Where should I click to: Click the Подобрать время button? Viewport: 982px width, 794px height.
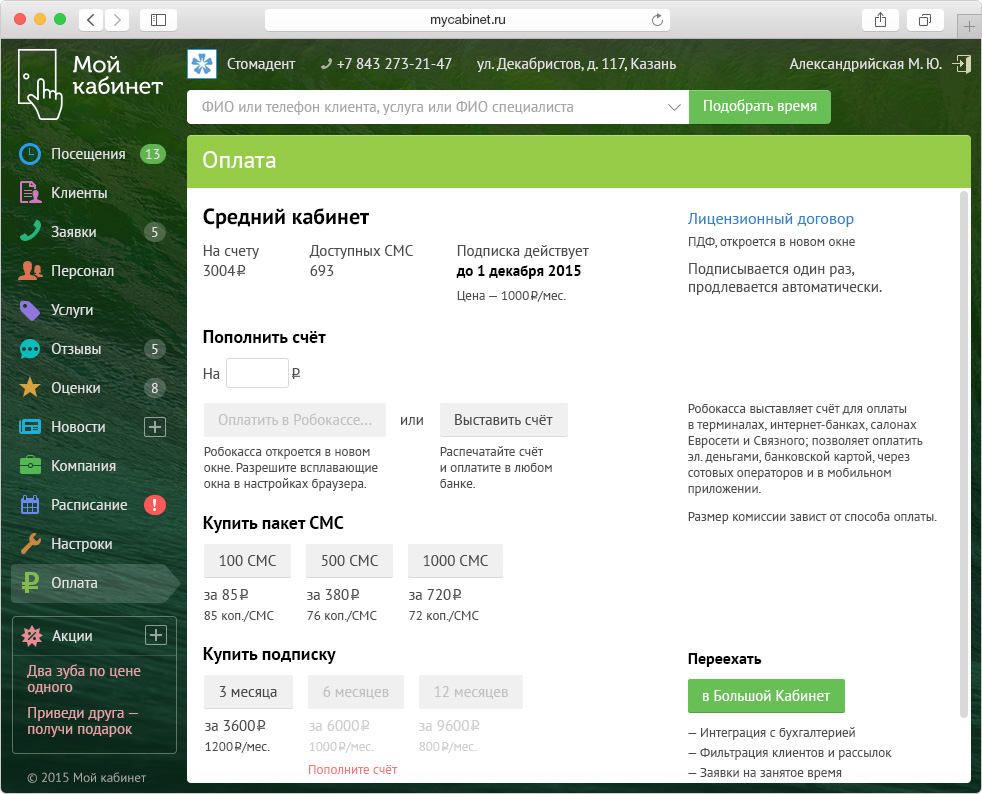760,106
